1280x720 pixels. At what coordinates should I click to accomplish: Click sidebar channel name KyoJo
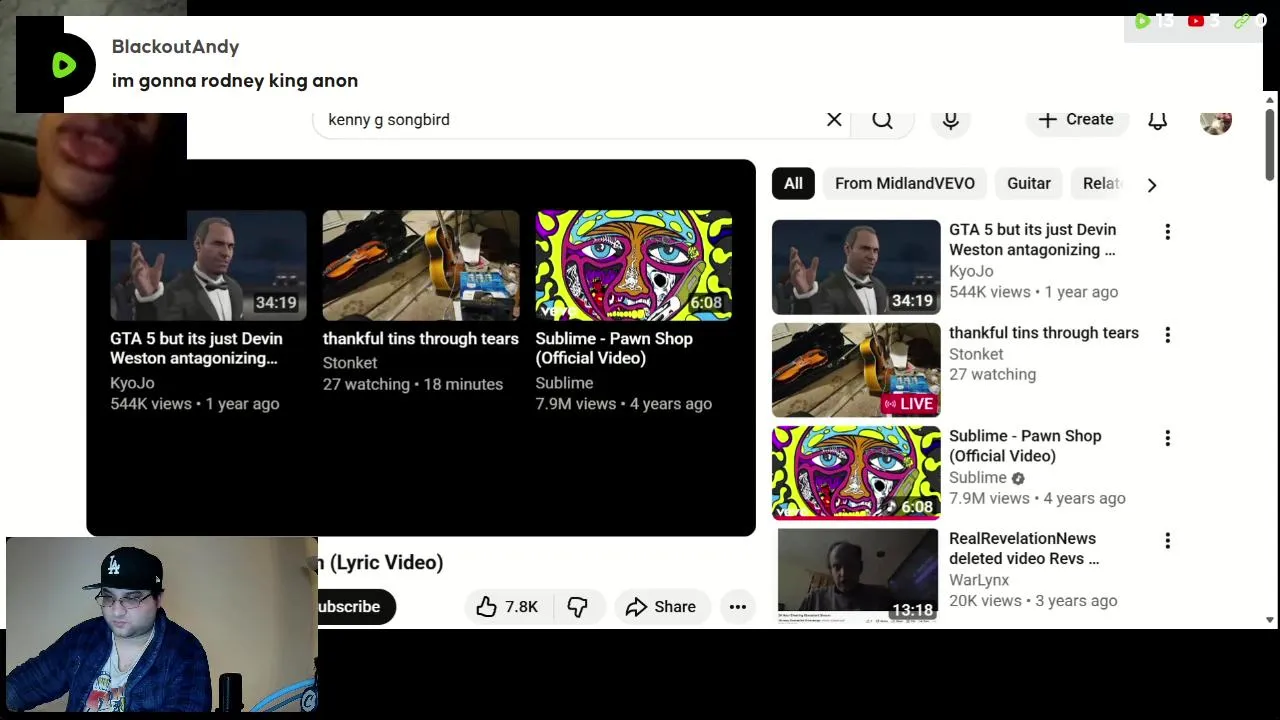point(971,271)
